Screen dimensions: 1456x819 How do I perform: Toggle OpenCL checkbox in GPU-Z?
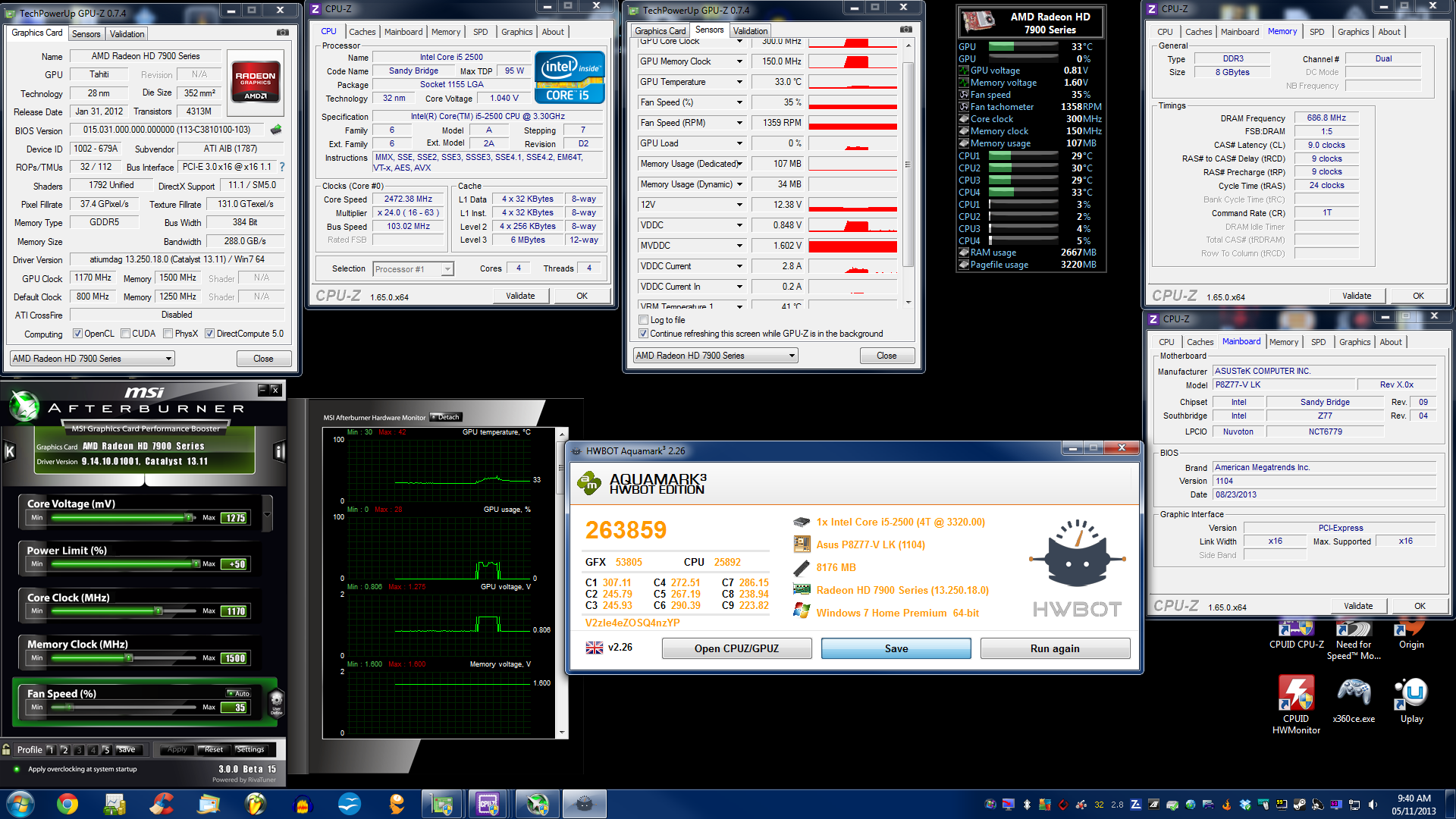point(77,334)
